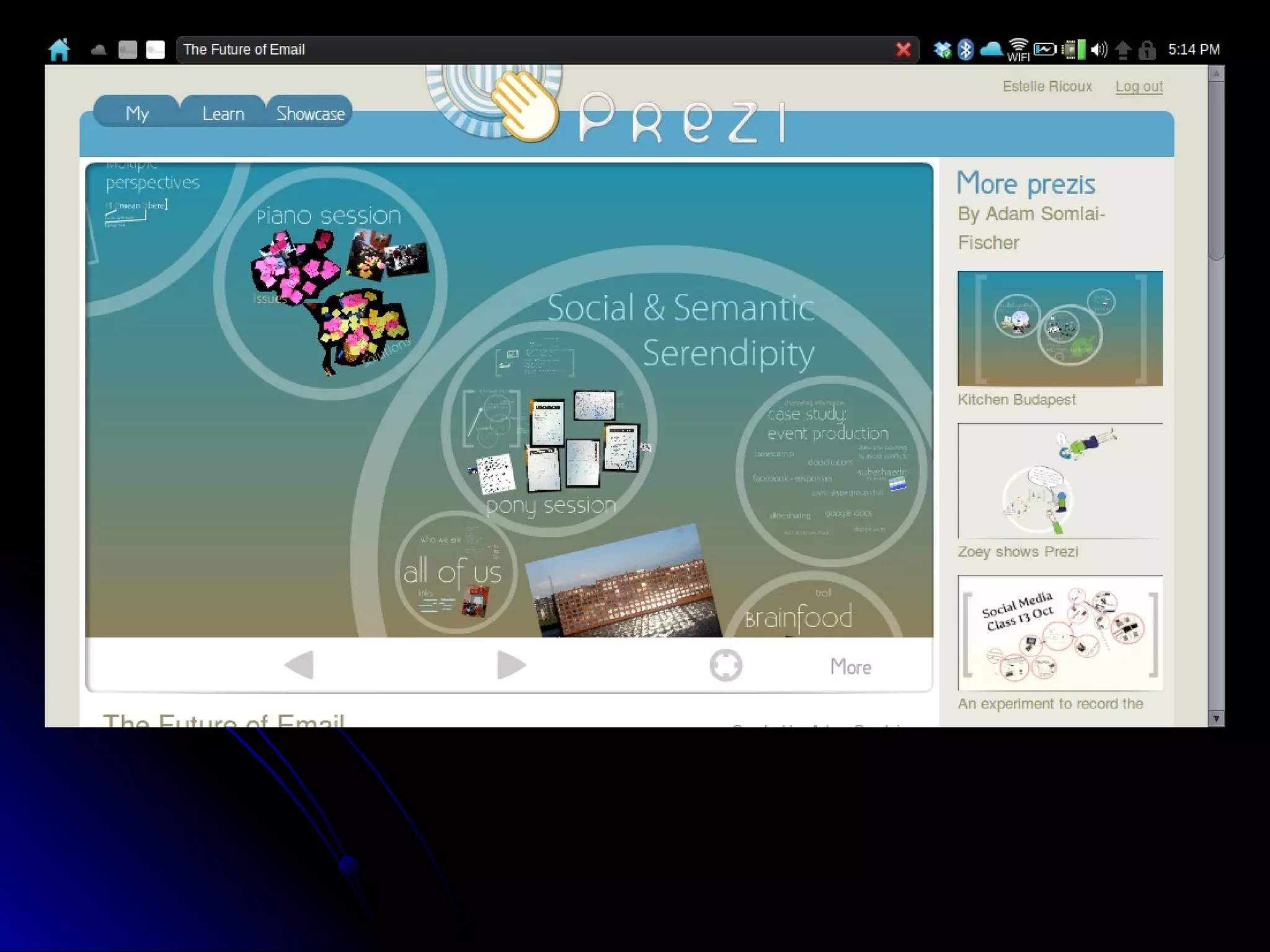Click the battery monitor icon
Image resolution: width=1270 pixels, height=952 pixels.
click(x=1045, y=49)
